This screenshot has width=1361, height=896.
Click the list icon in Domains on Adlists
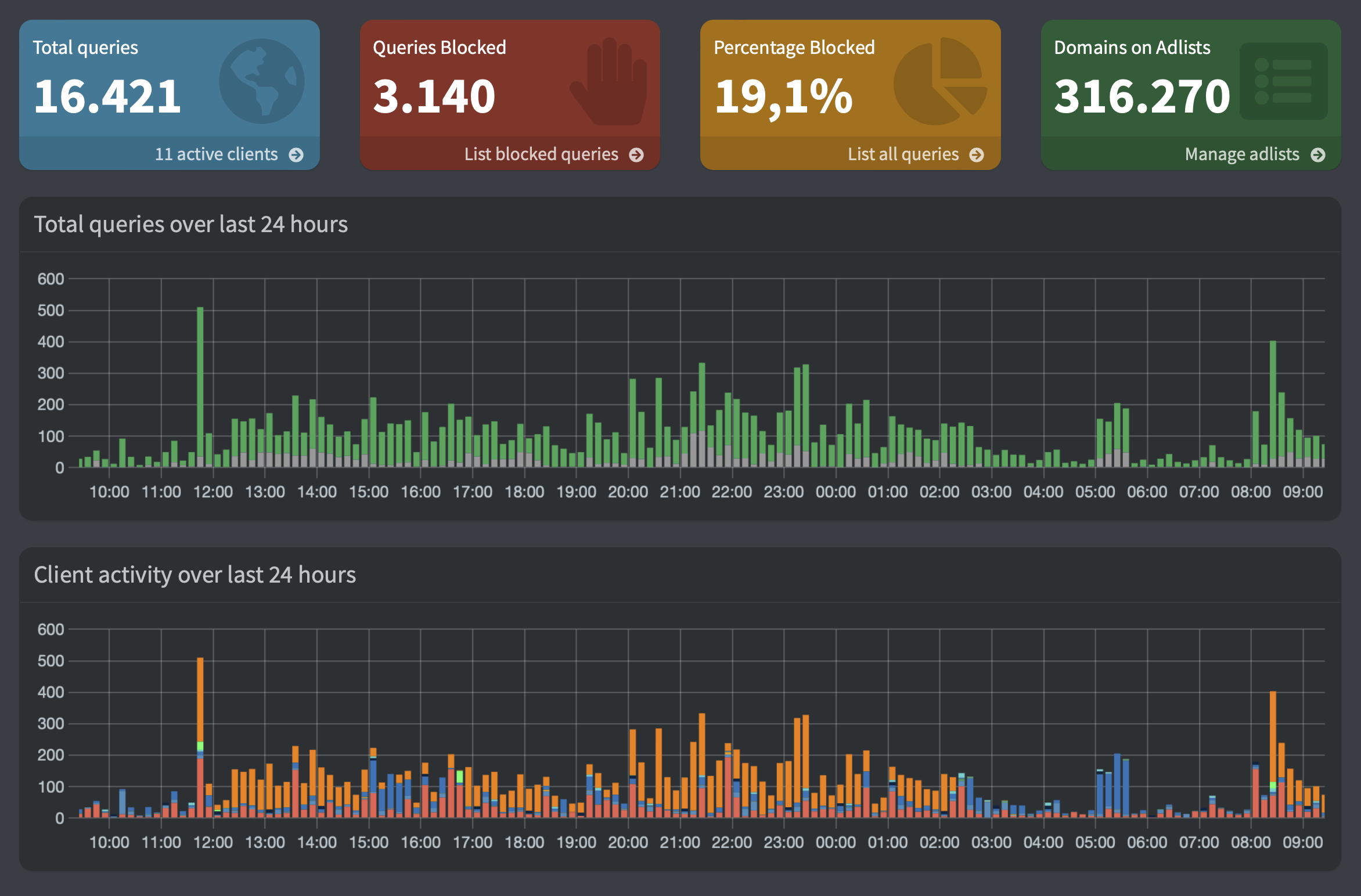[x=1283, y=82]
